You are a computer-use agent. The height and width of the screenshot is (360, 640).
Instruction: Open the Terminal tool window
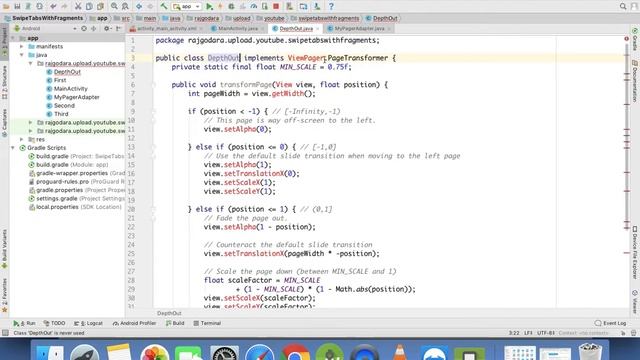click(207, 323)
